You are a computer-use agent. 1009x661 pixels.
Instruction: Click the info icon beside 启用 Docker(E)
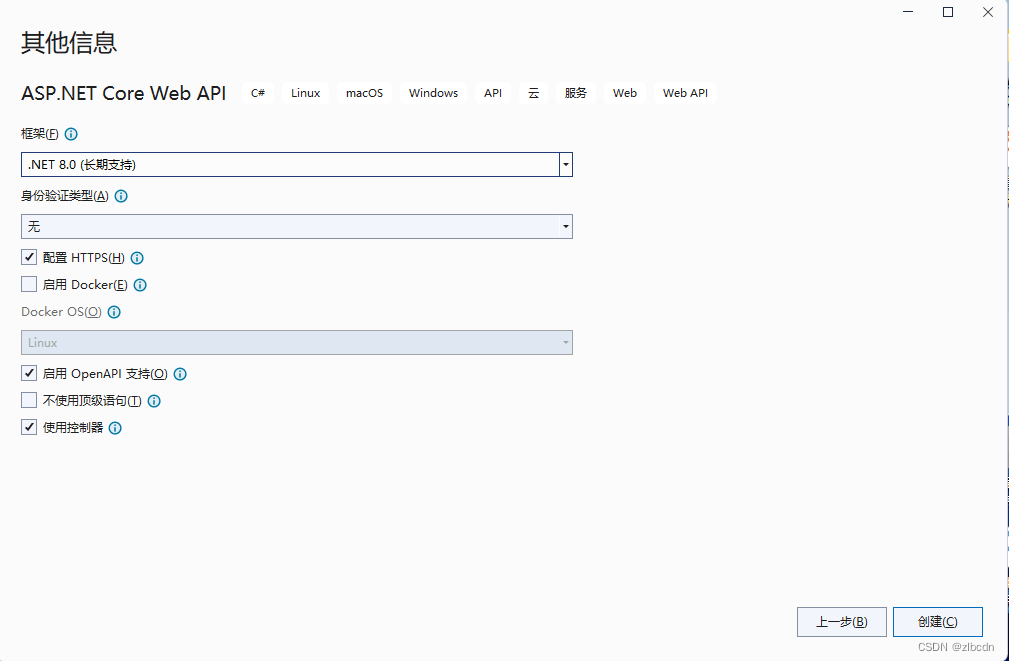(x=140, y=285)
